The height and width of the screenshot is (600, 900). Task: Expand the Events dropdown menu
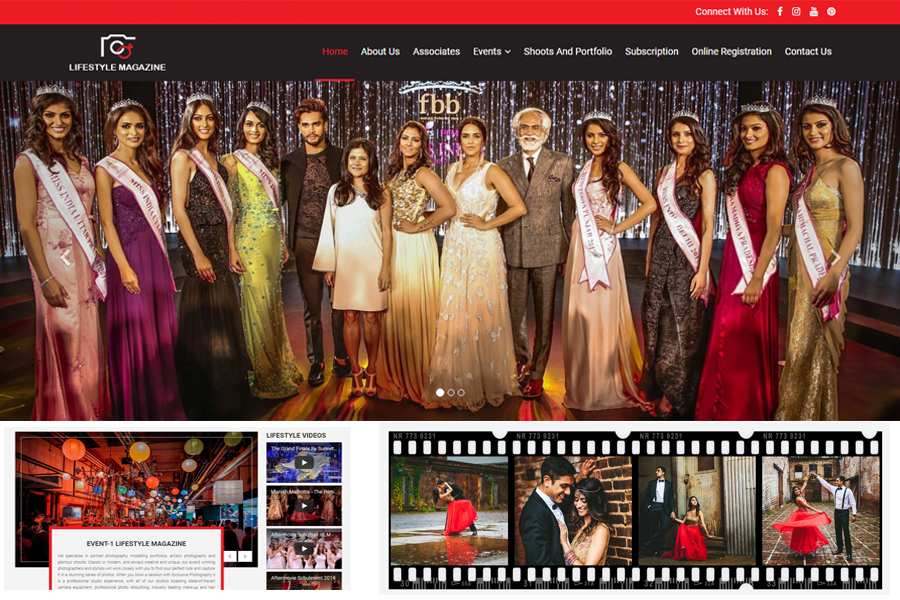click(x=491, y=52)
